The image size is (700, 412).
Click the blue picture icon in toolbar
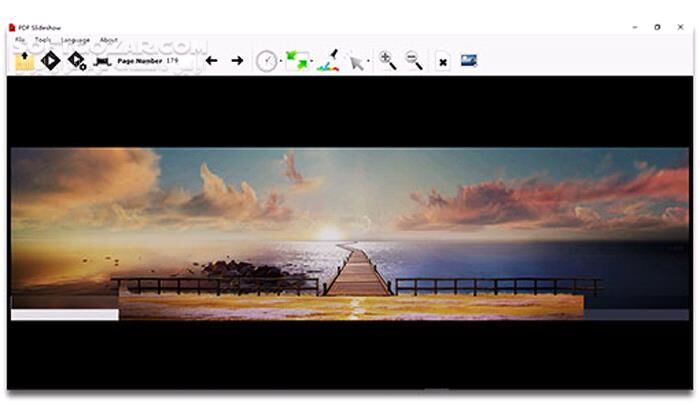[x=469, y=60]
